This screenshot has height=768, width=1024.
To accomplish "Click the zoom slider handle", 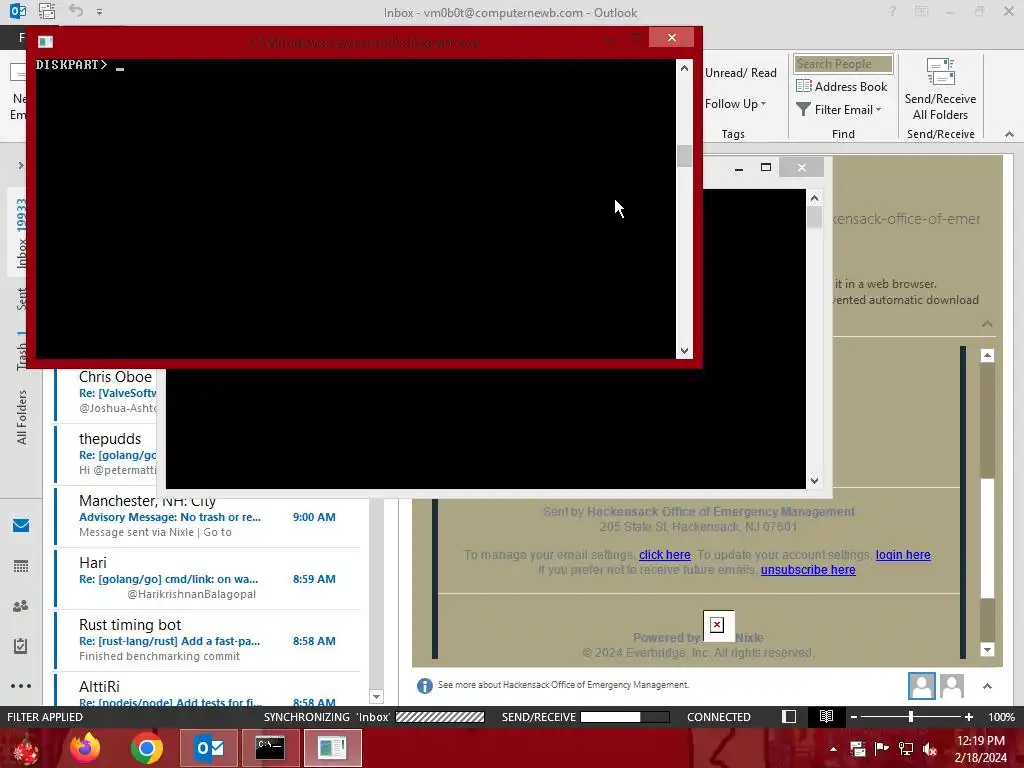I will pos(911,717).
